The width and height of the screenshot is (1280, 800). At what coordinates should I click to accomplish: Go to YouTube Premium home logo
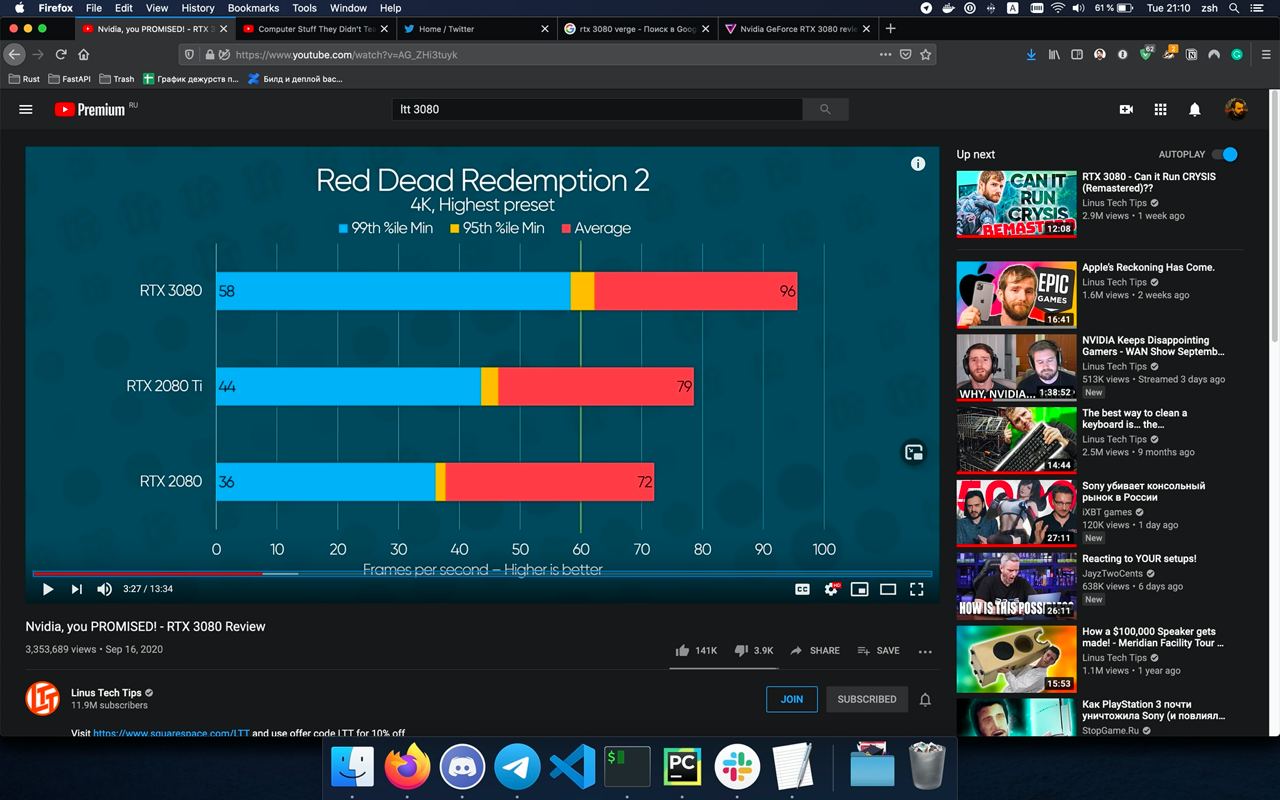pyautogui.click(x=90, y=109)
